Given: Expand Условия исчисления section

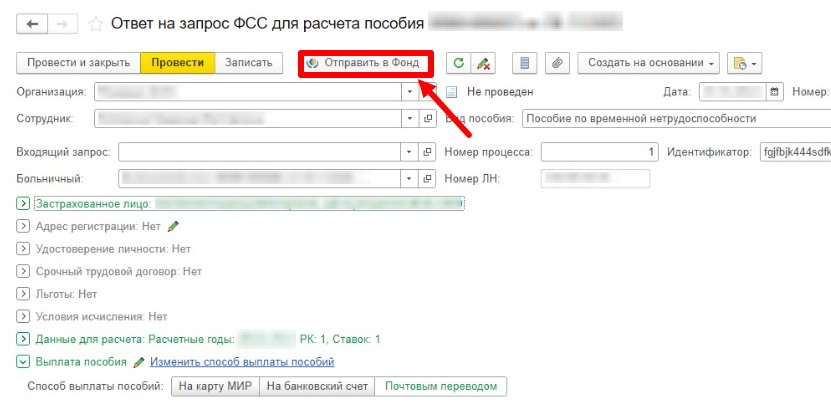Looking at the screenshot, I should coord(23,317).
